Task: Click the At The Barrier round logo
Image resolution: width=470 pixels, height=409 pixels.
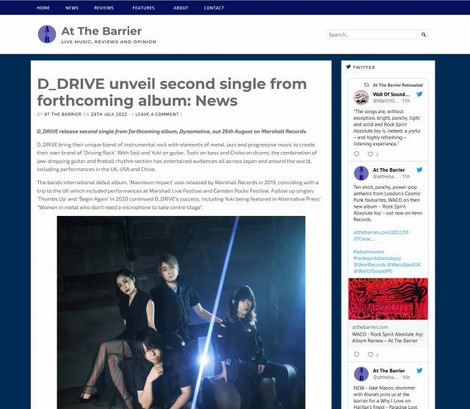Action: pos(47,34)
